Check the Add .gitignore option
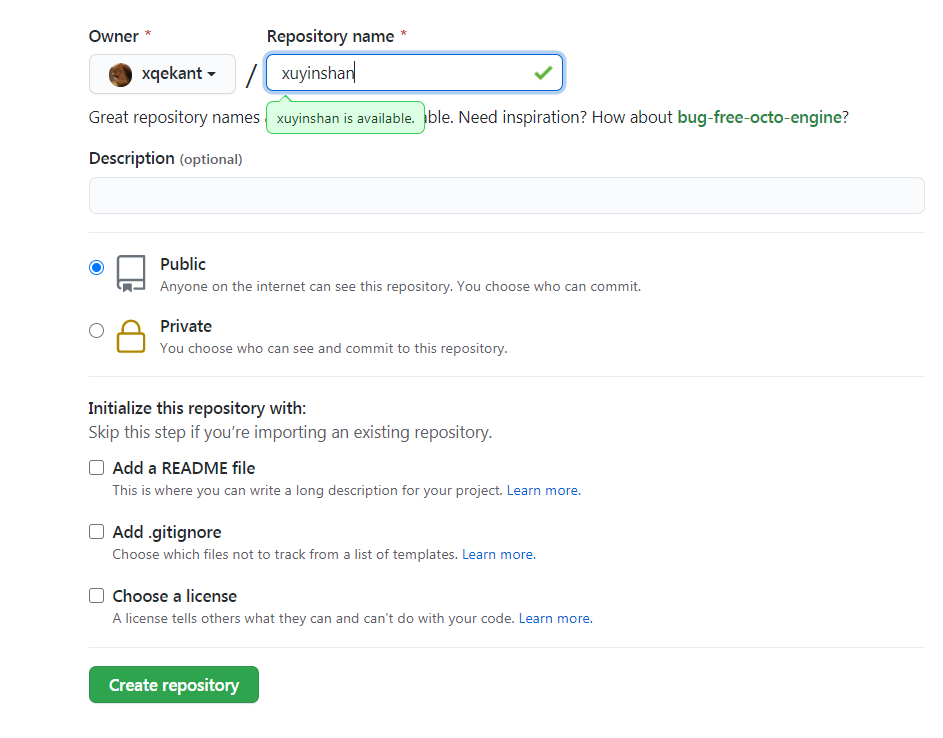 [x=96, y=532]
